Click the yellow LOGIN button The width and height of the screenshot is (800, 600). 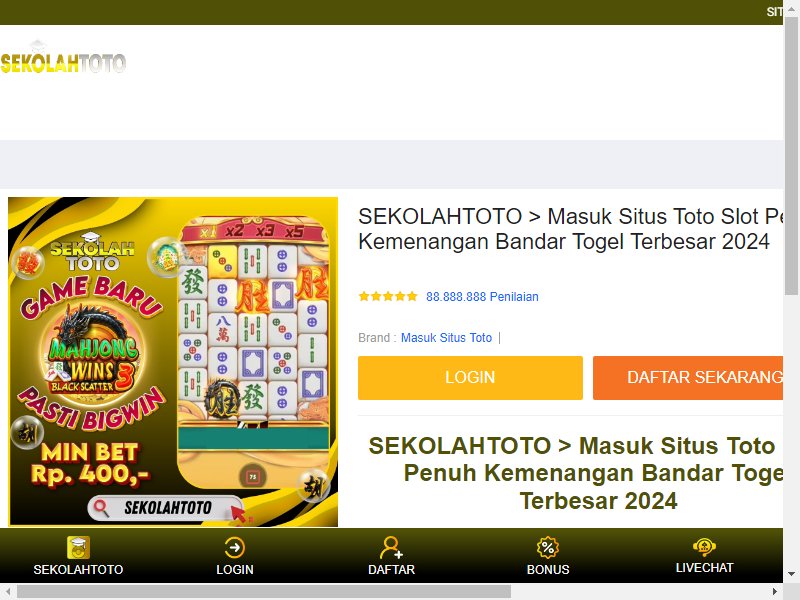[470, 378]
